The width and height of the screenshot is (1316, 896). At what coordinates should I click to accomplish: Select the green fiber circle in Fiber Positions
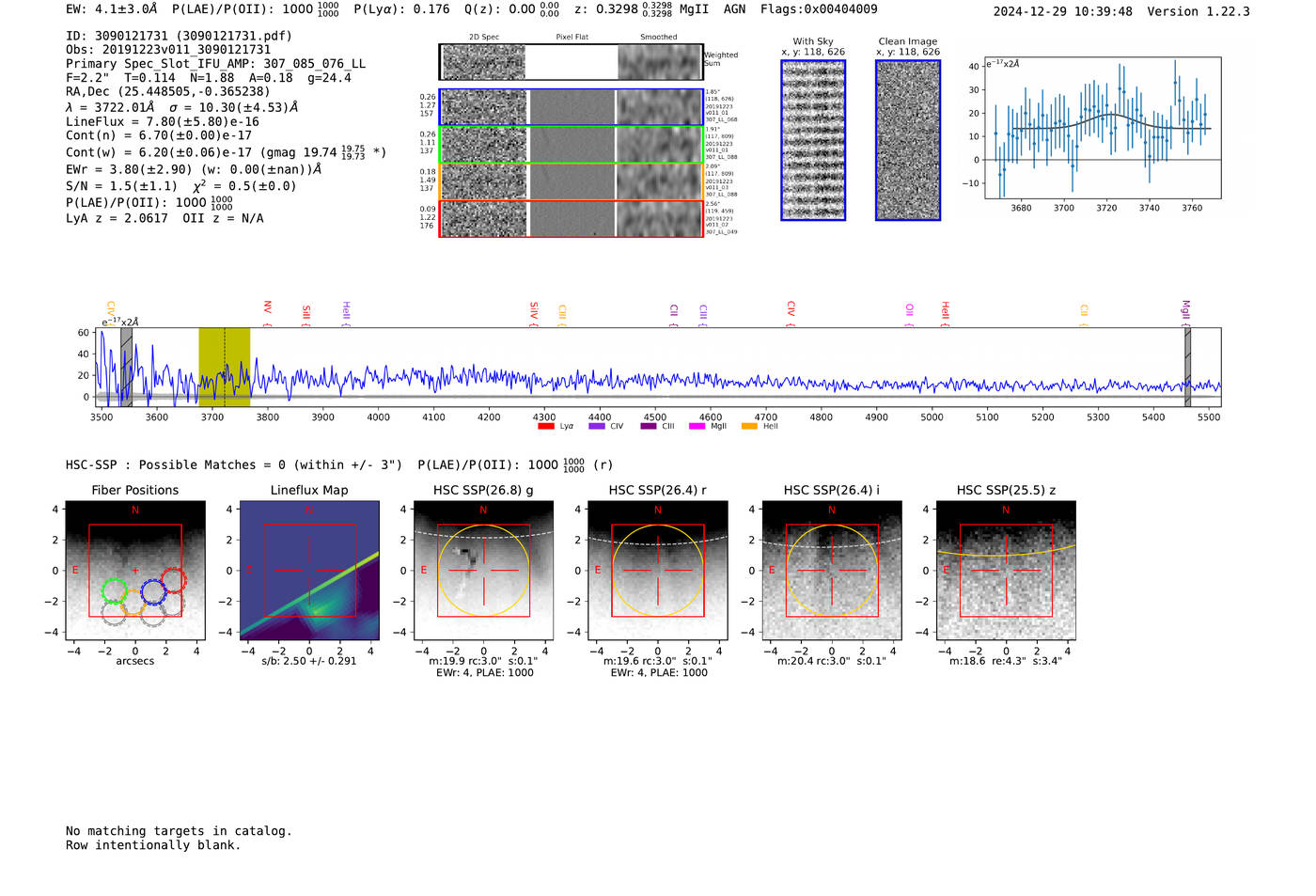coord(114,590)
